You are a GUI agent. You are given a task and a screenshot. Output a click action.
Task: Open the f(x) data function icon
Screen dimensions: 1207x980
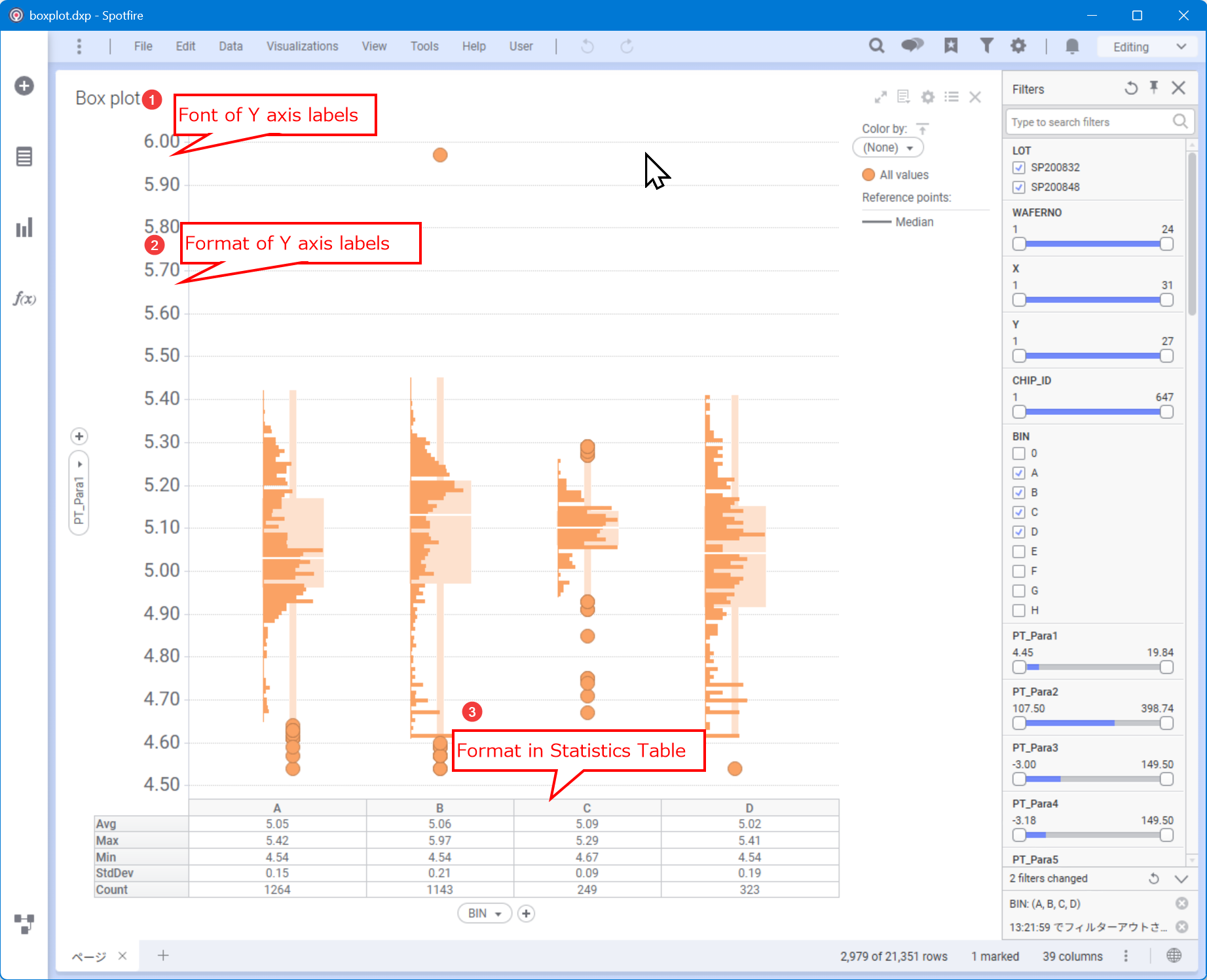pyautogui.click(x=24, y=299)
